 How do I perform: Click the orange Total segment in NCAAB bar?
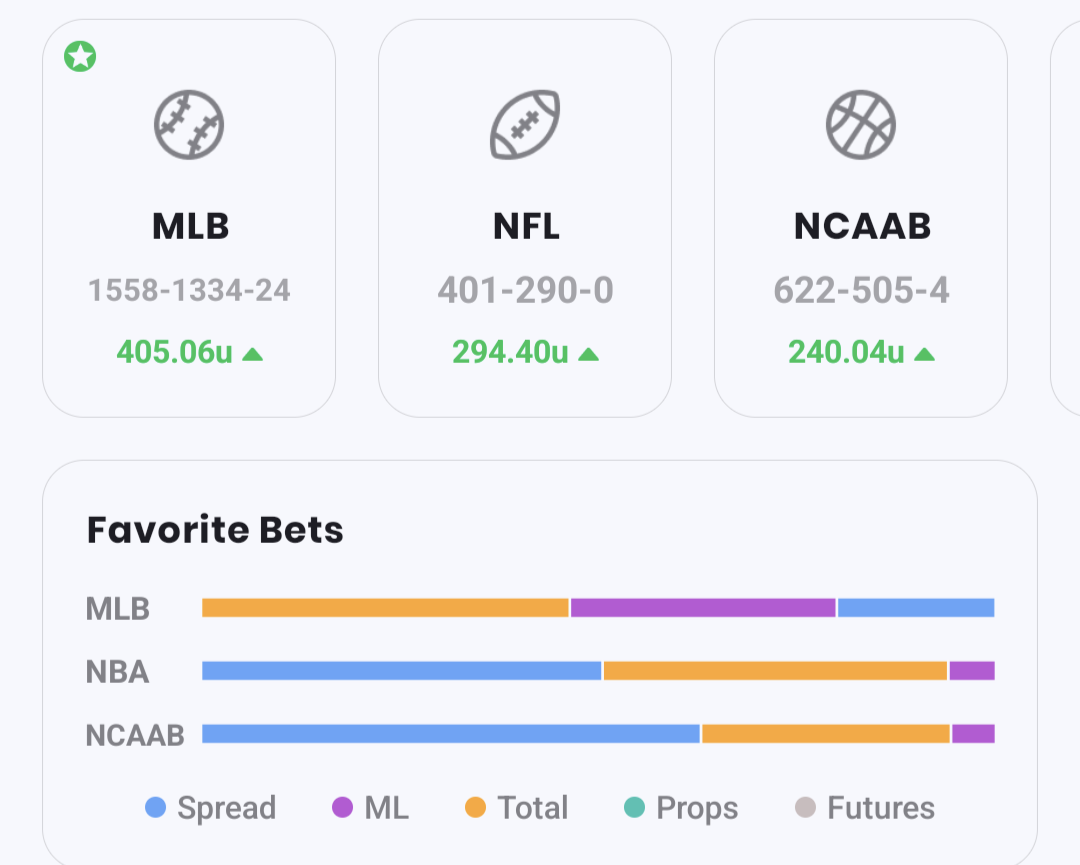[x=825, y=734]
